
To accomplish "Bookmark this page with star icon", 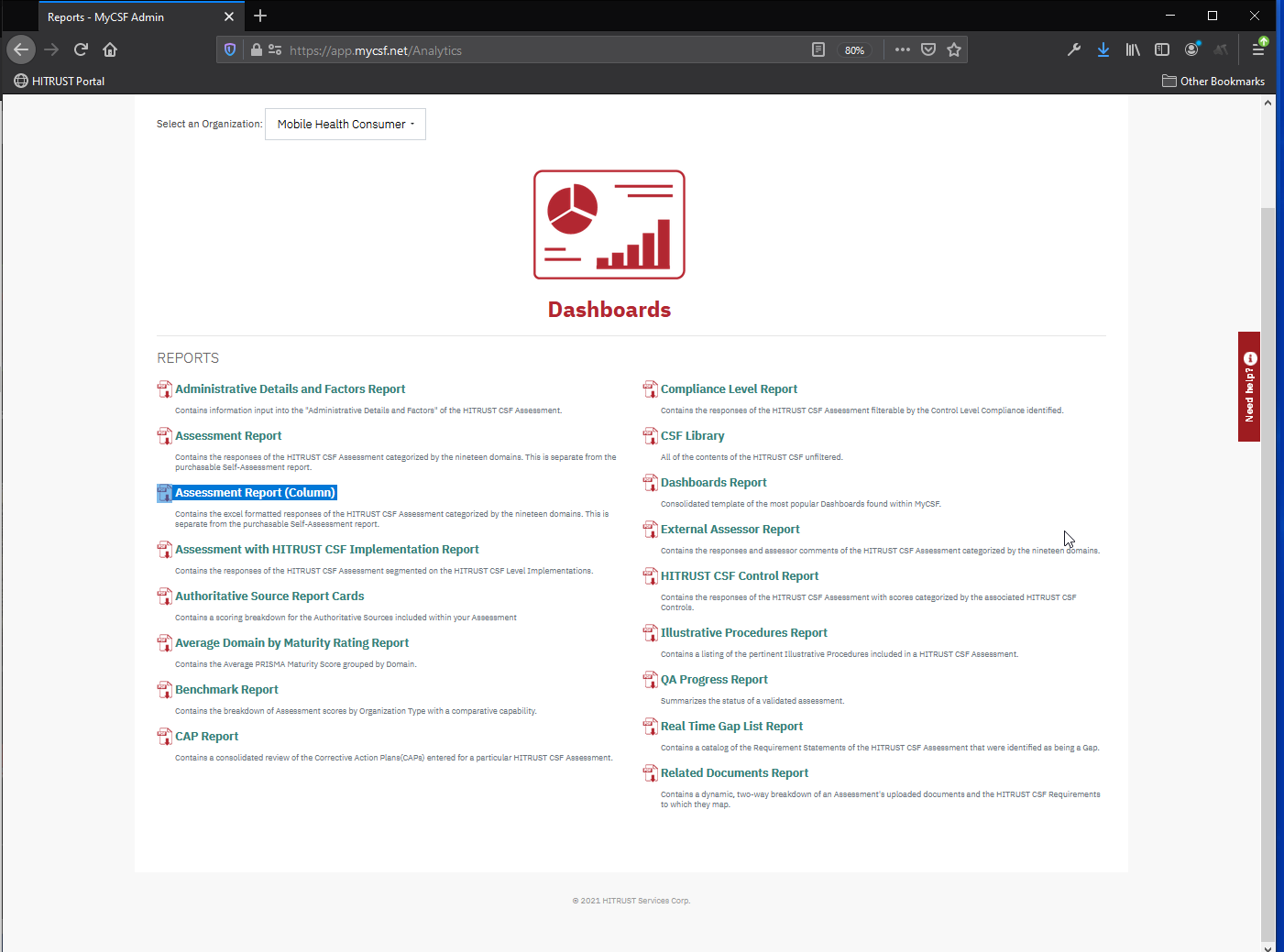I will coord(954,49).
